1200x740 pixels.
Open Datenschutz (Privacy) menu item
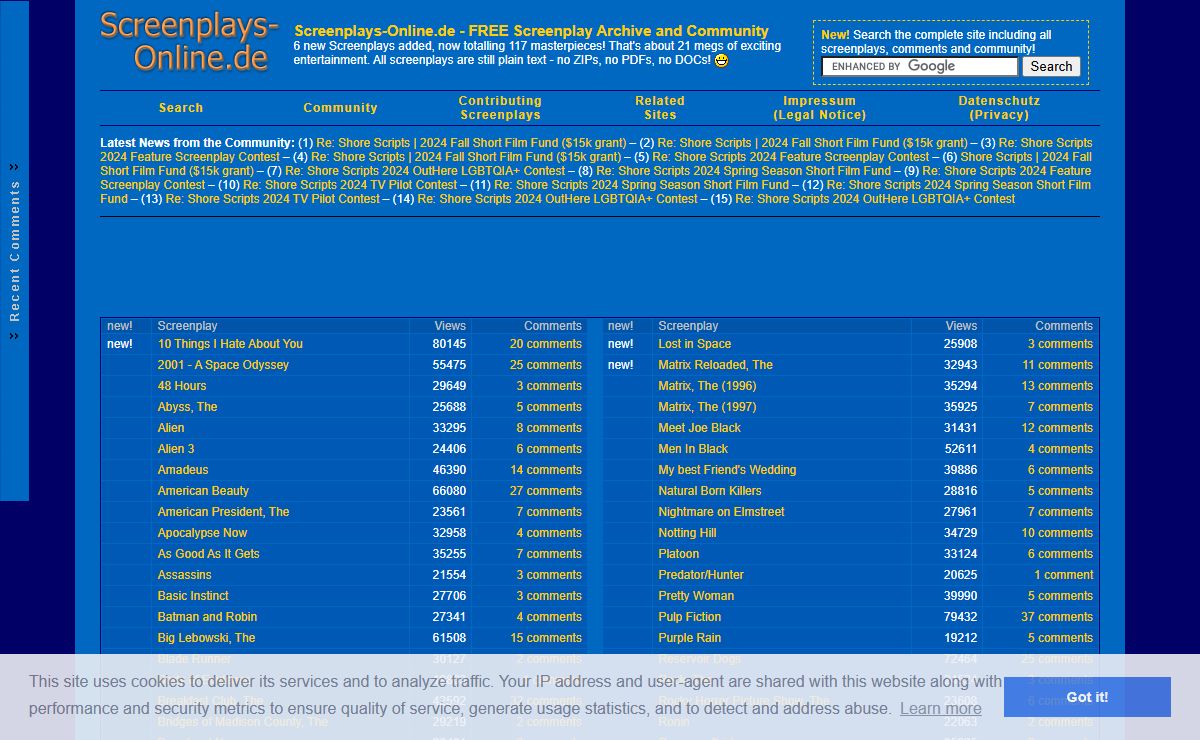click(999, 108)
